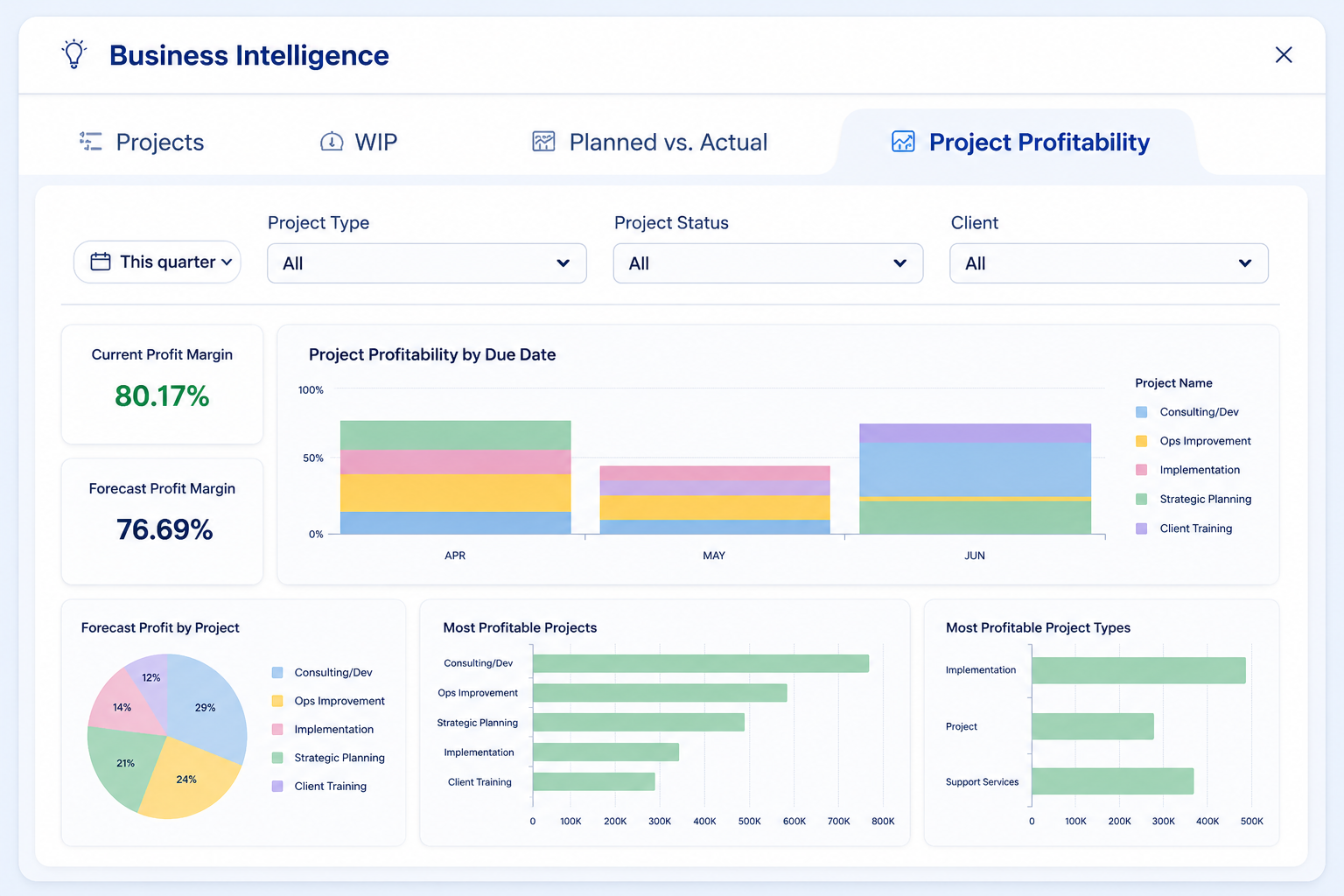1344x896 pixels.
Task: Click the WIP clock icon
Action: click(x=332, y=142)
